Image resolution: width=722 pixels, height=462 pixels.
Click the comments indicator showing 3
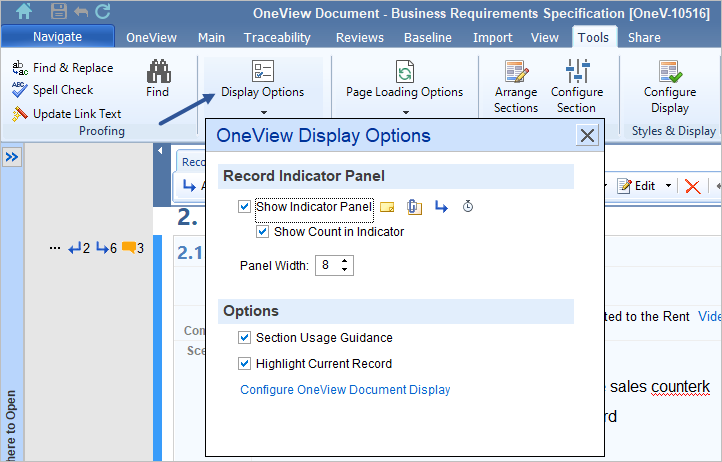[x=133, y=248]
